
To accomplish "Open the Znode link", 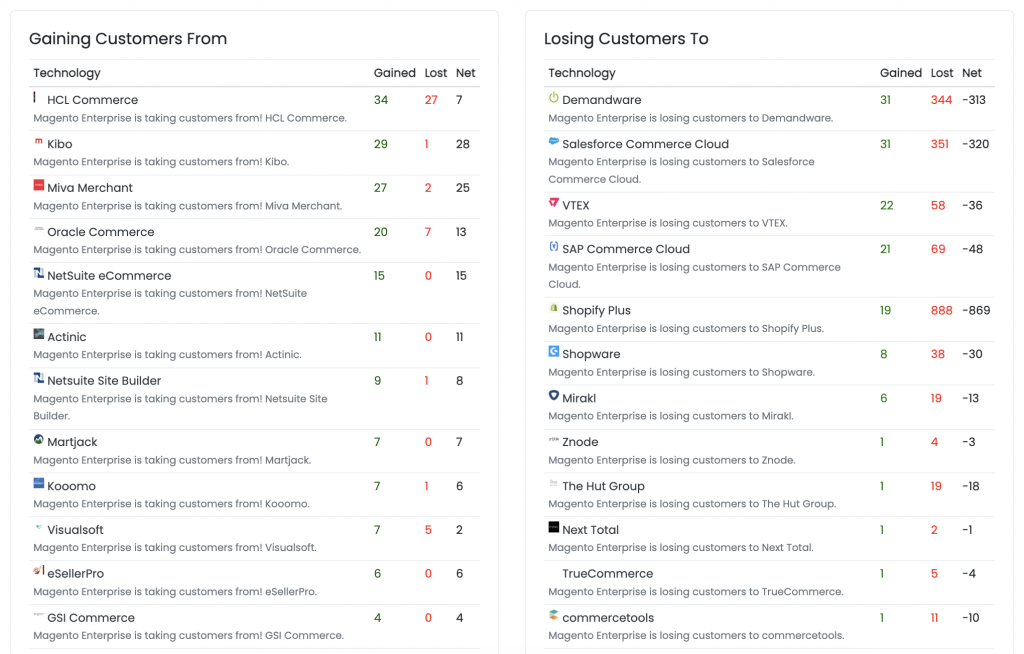I will coord(580,442).
